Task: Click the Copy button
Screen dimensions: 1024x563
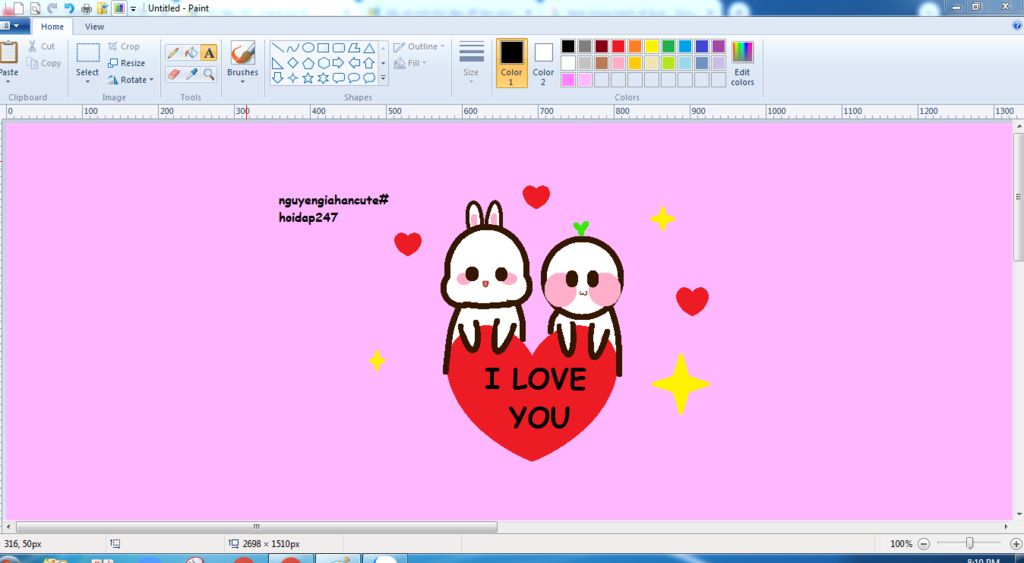Action: [x=44, y=63]
